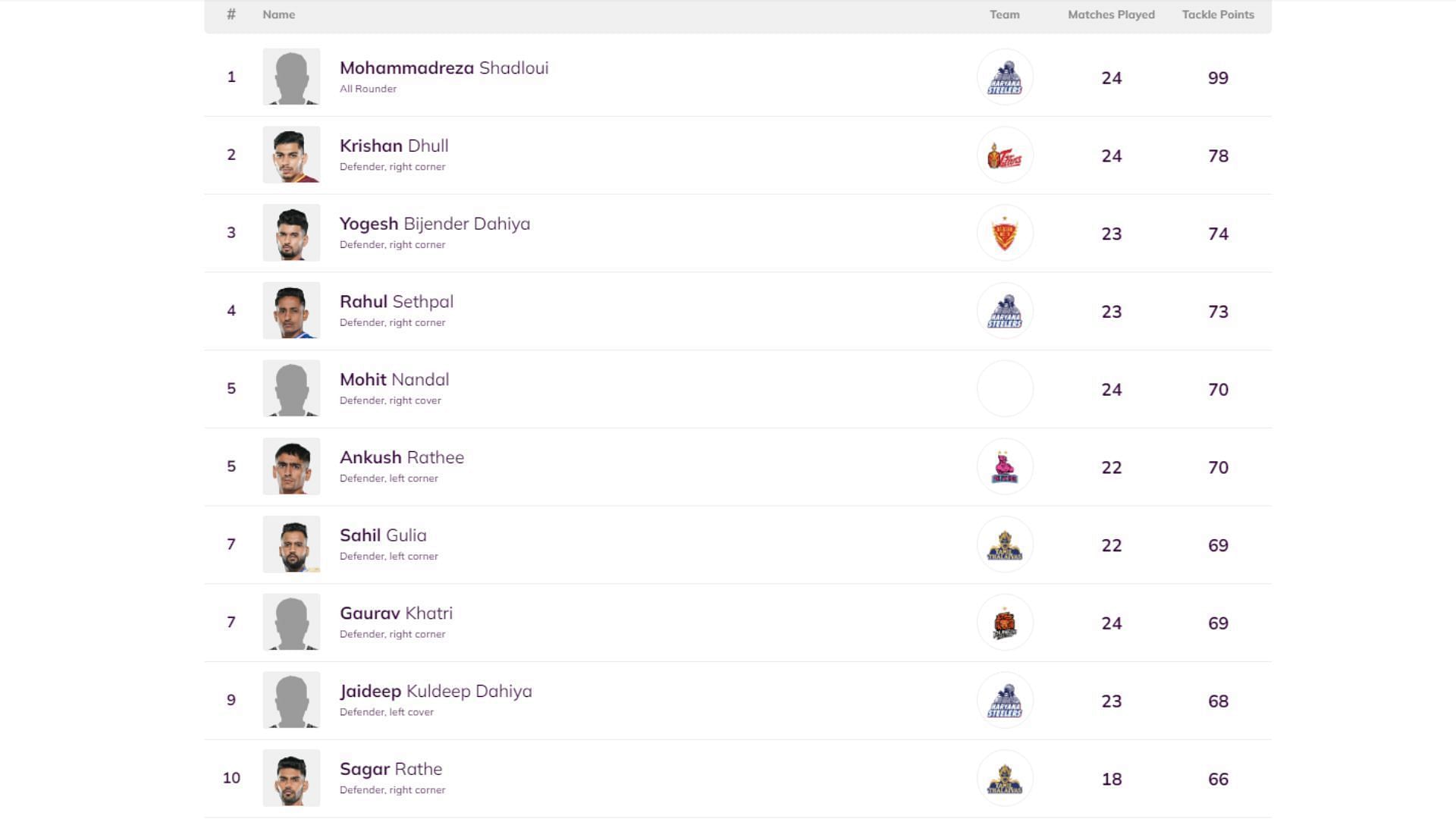Click Sahil Gulia's Tamil Thalaivas team logo
Viewport: 1456px width, 819px height.
pyautogui.click(x=1005, y=545)
